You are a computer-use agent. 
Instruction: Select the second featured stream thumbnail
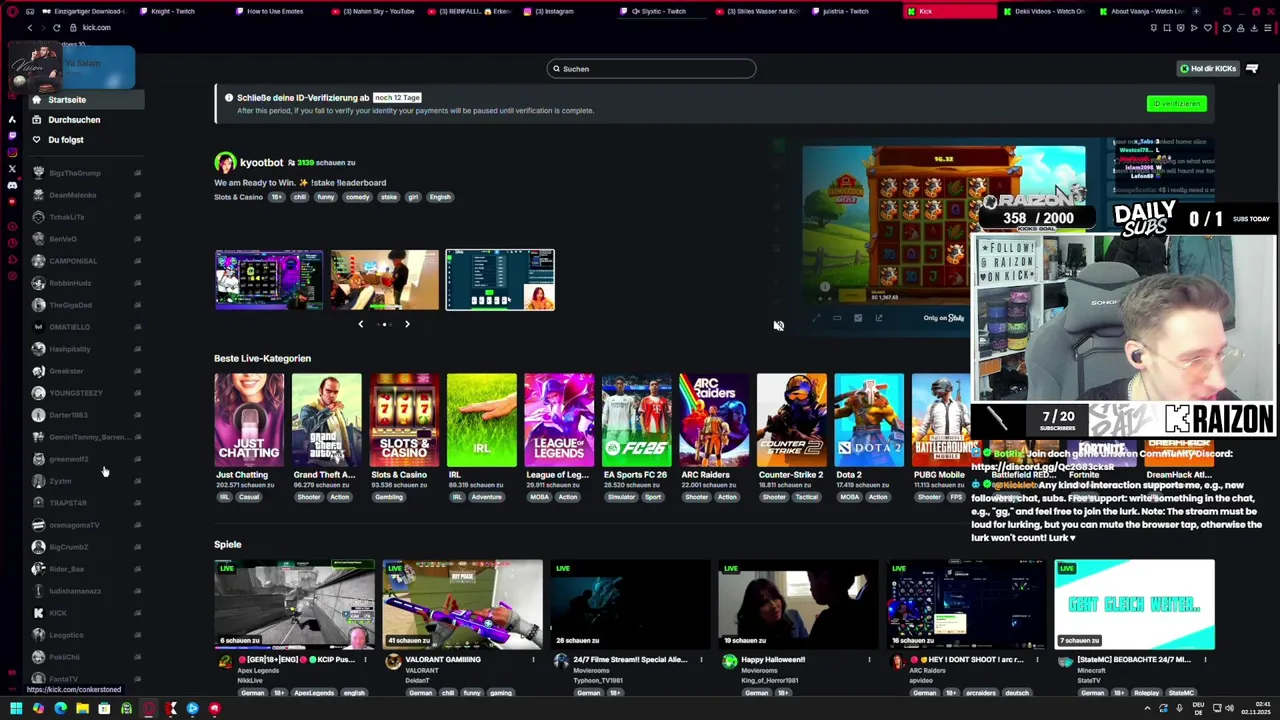click(385, 280)
